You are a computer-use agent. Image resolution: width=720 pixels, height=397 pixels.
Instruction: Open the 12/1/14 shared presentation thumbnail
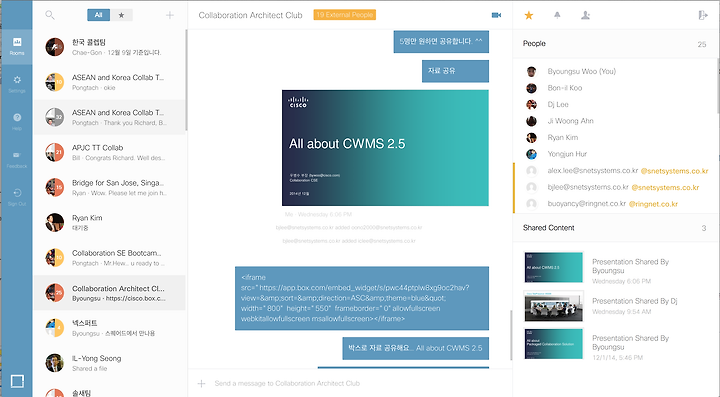(x=553, y=344)
